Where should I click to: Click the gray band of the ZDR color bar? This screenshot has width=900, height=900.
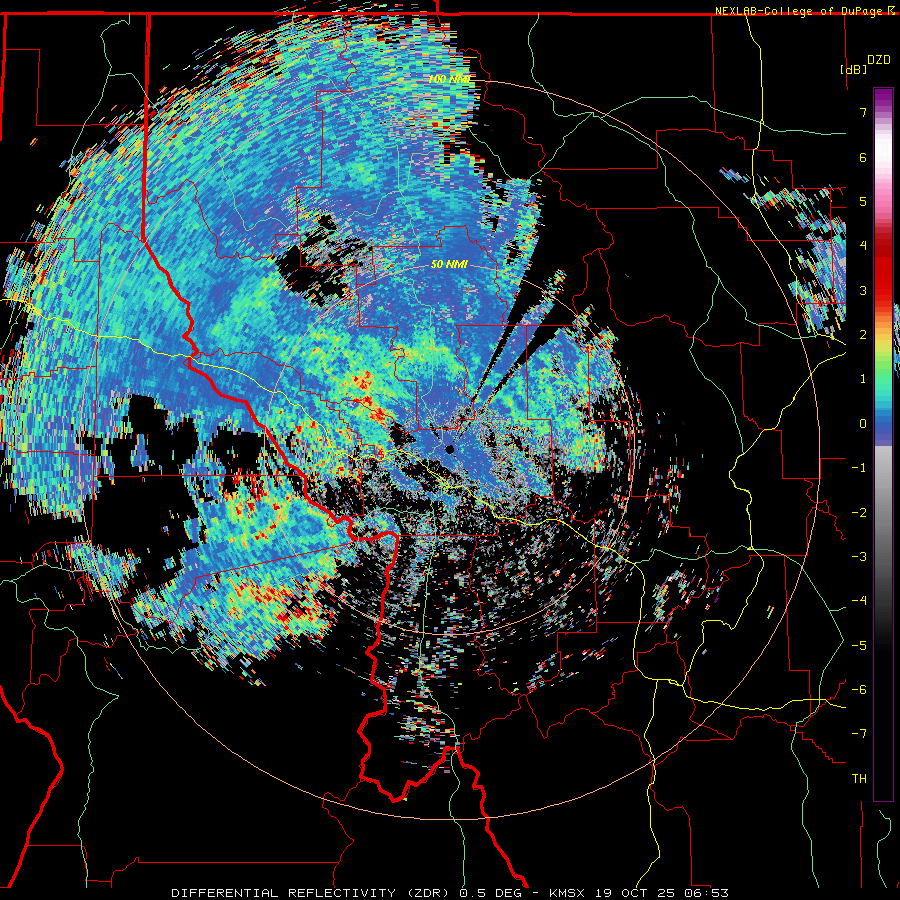tap(883, 505)
